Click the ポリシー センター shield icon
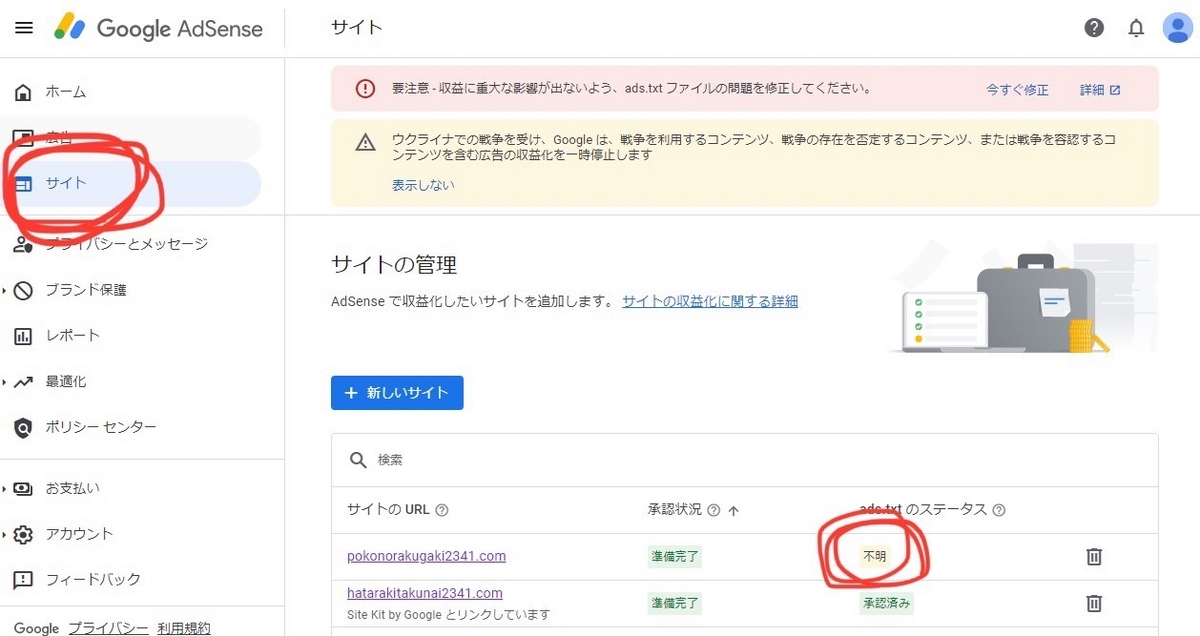The image size is (1200, 636). click(x=24, y=428)
